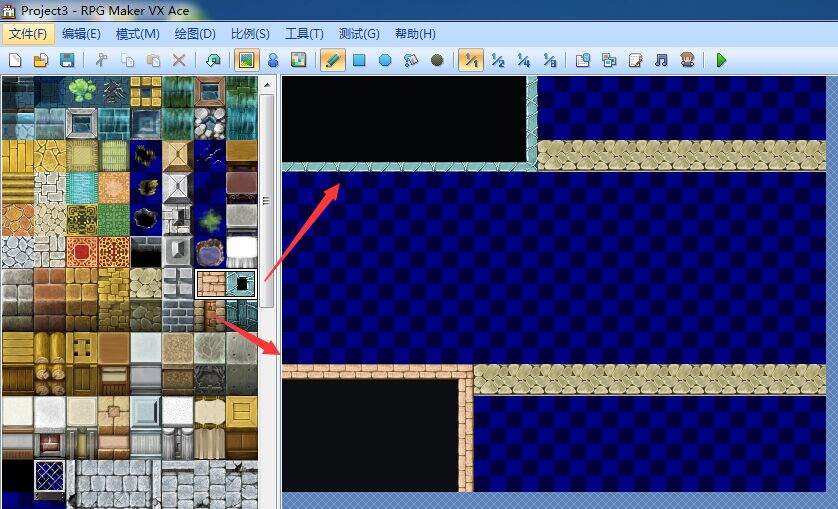Pick the red-gold lattice carpet tile
This screenshot has height=509, width=838.
click(x=114, y=252)
